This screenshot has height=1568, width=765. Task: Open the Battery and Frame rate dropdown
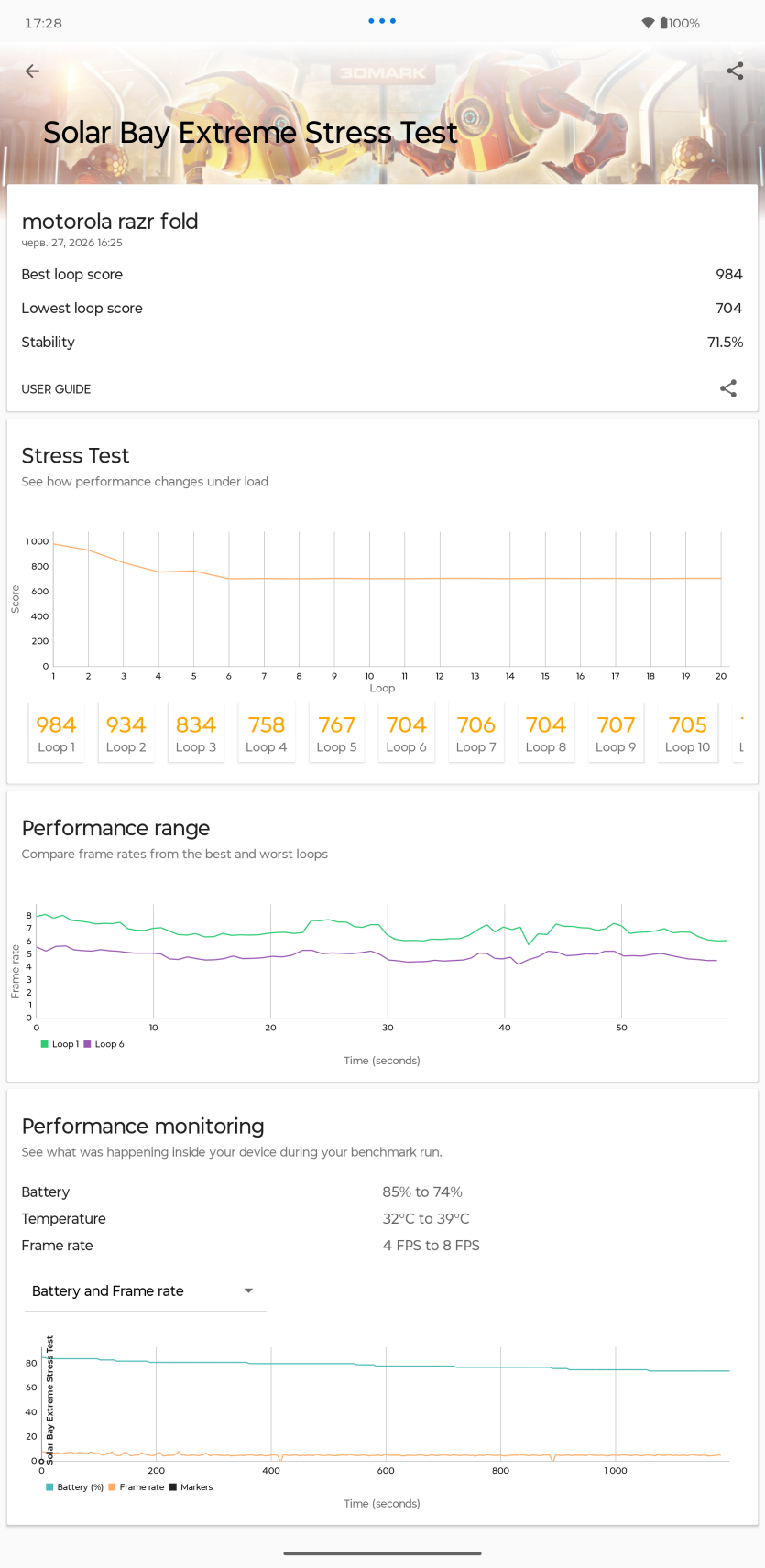click(x=145, y=1291)
